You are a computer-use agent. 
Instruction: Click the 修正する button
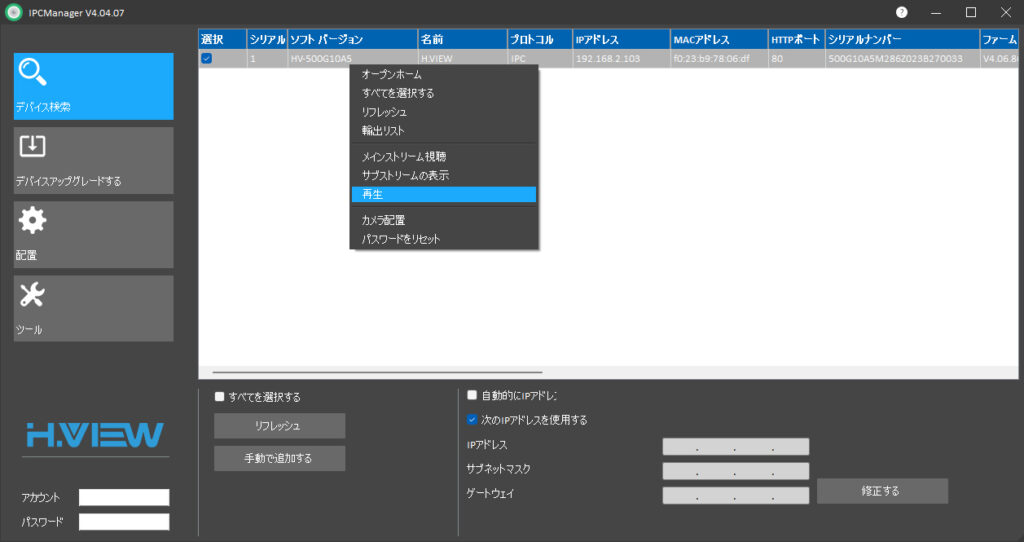click(x=882, y=491)
